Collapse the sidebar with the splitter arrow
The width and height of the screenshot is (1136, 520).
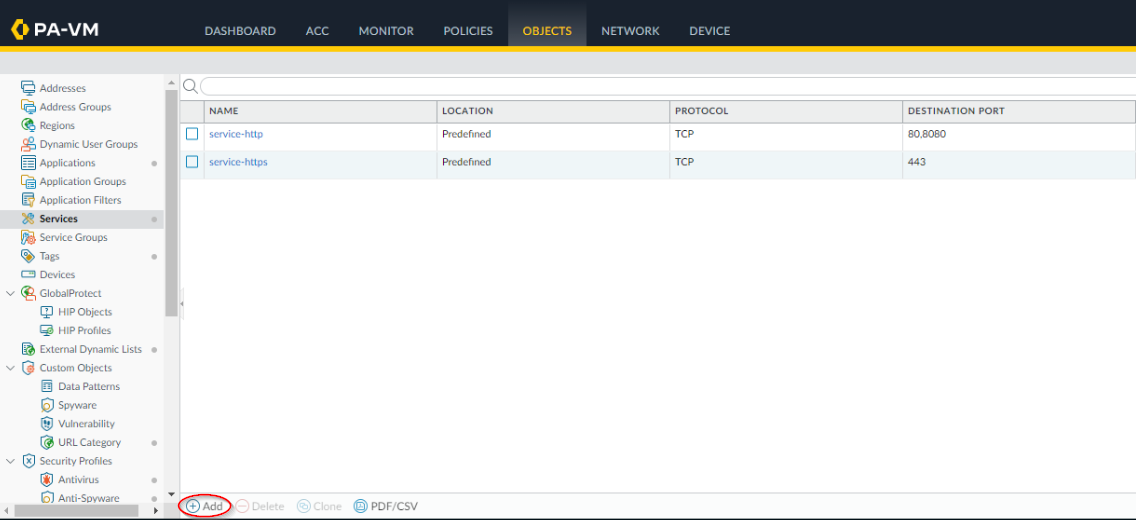pos(182,303)
